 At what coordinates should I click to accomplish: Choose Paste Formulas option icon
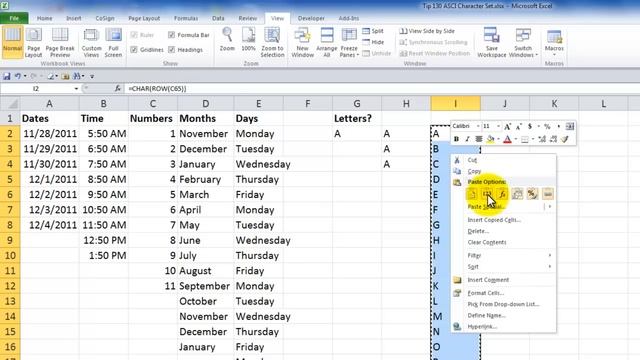click(x=502, y=194)
